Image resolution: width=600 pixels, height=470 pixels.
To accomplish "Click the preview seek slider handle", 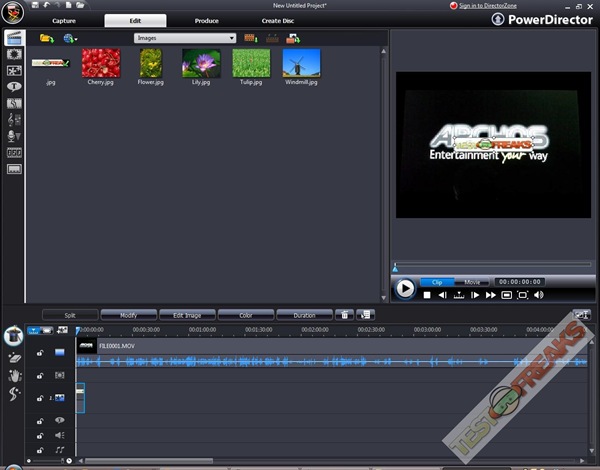I will [395, 267].
